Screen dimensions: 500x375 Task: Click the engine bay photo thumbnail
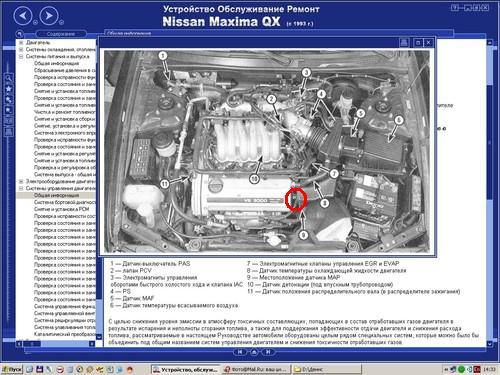(x=267, y=151)
